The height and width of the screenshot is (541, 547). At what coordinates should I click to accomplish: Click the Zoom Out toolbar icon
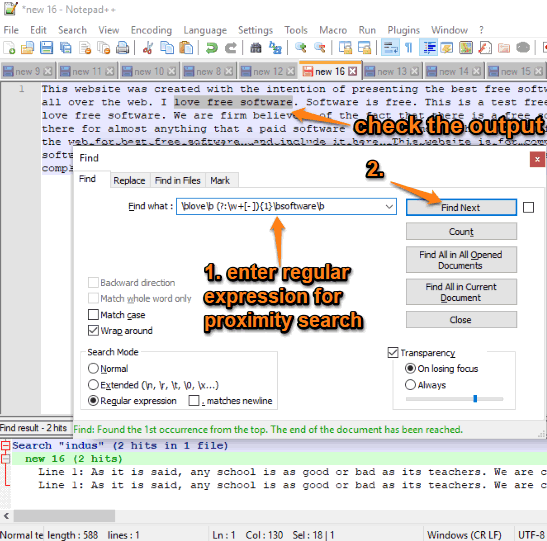pos(320,48)
